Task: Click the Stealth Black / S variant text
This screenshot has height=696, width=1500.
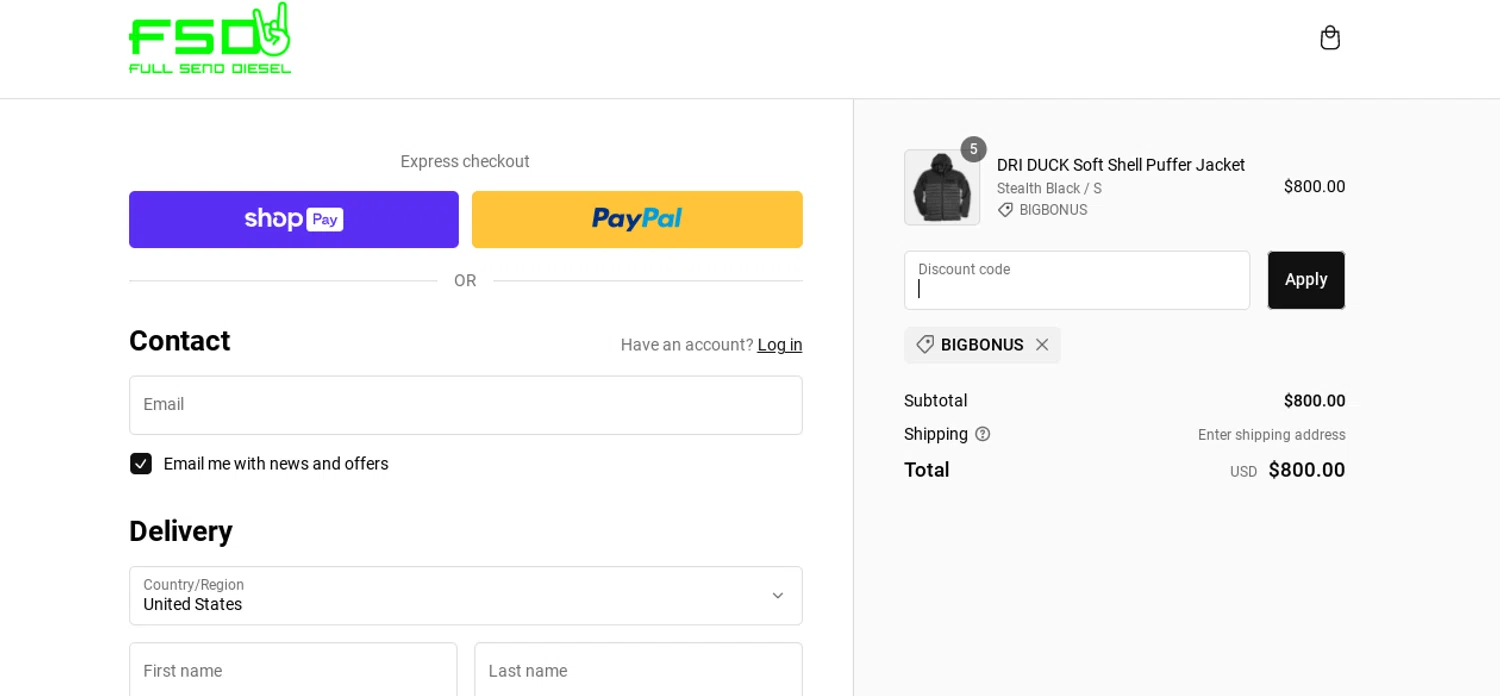Action: 1049,188
